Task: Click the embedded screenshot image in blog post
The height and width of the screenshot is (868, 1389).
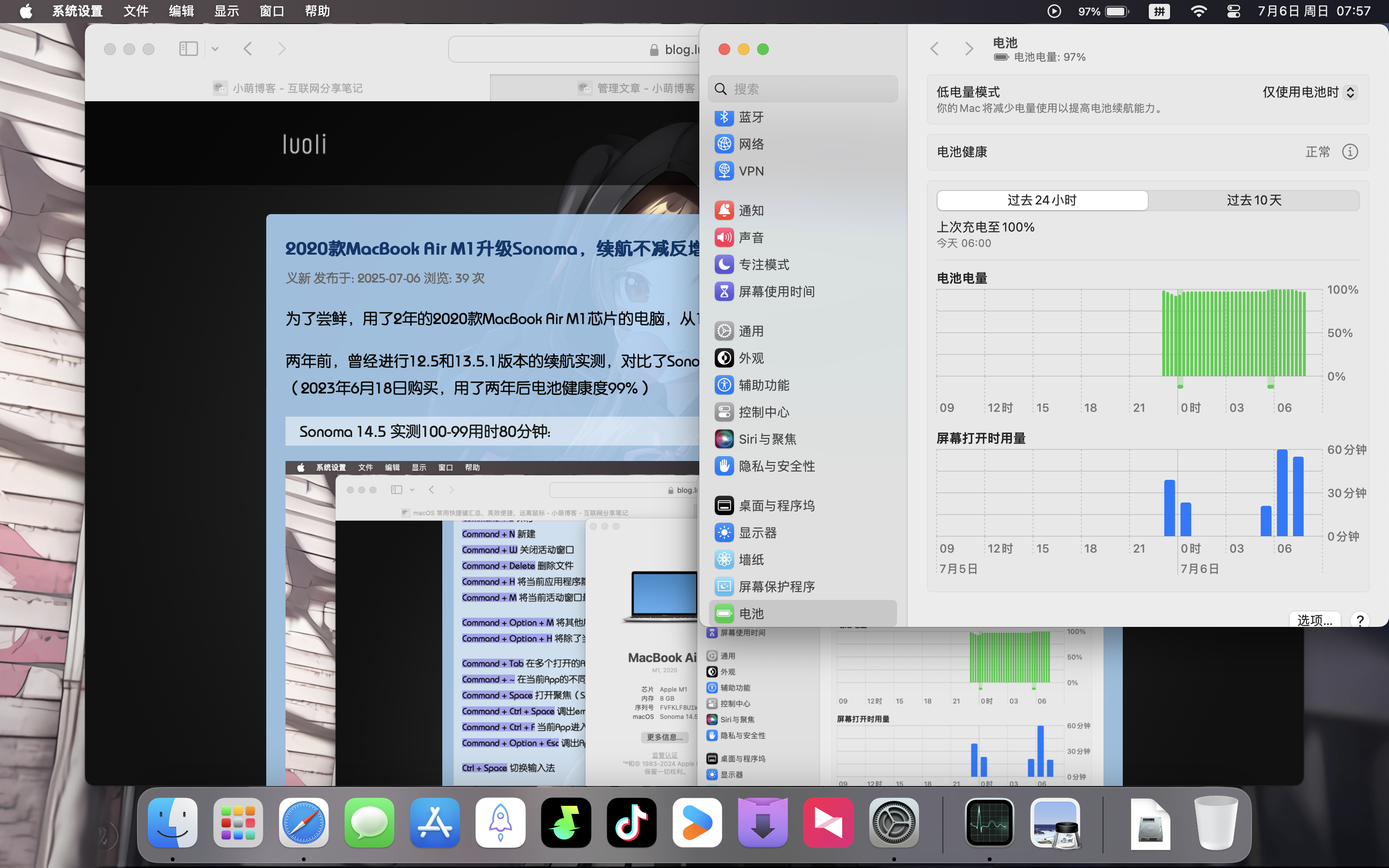Action: coord(492,624)
